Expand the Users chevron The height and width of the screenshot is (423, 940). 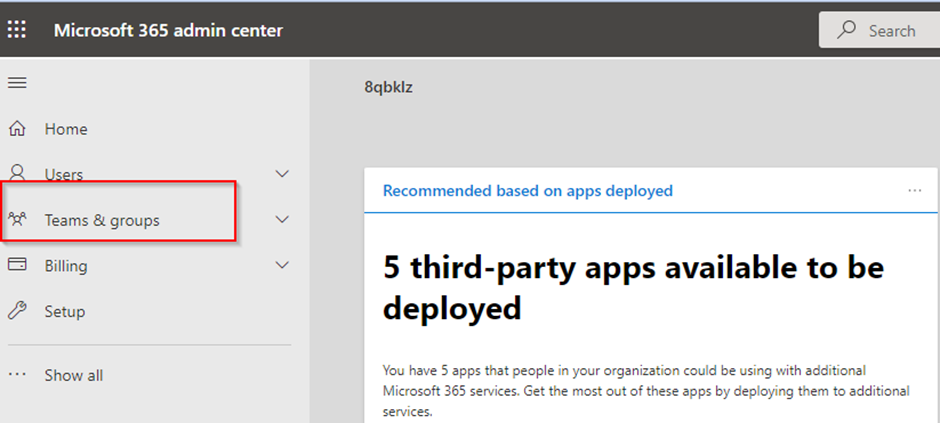point(282,174)
